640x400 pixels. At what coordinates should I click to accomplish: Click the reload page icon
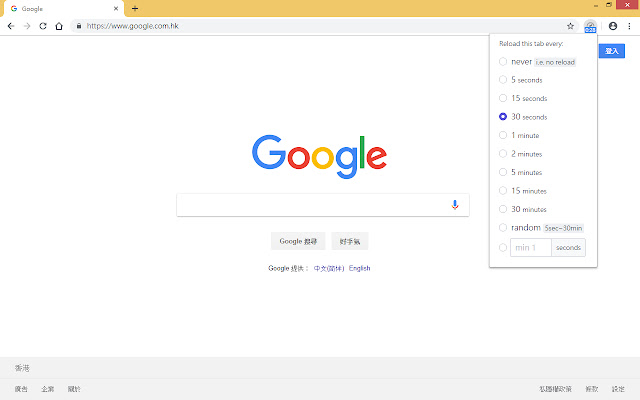tap(43, 26)
